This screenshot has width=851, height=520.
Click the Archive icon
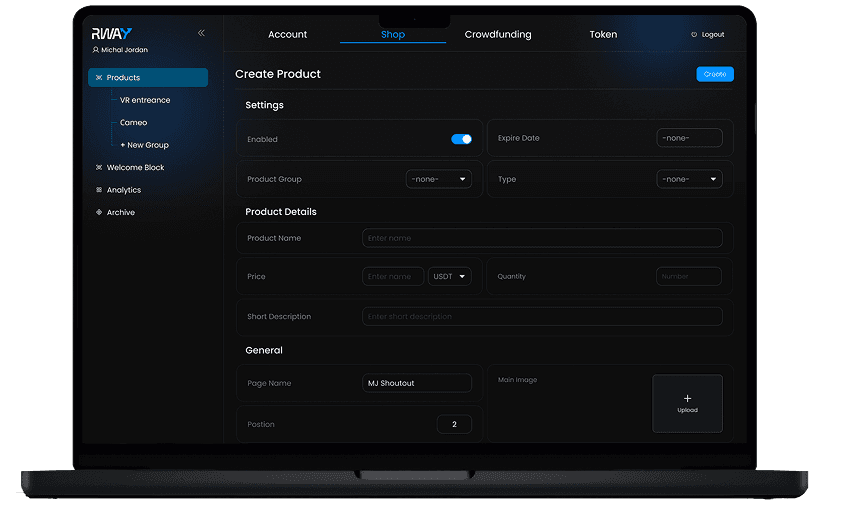(x=99, y=212)
